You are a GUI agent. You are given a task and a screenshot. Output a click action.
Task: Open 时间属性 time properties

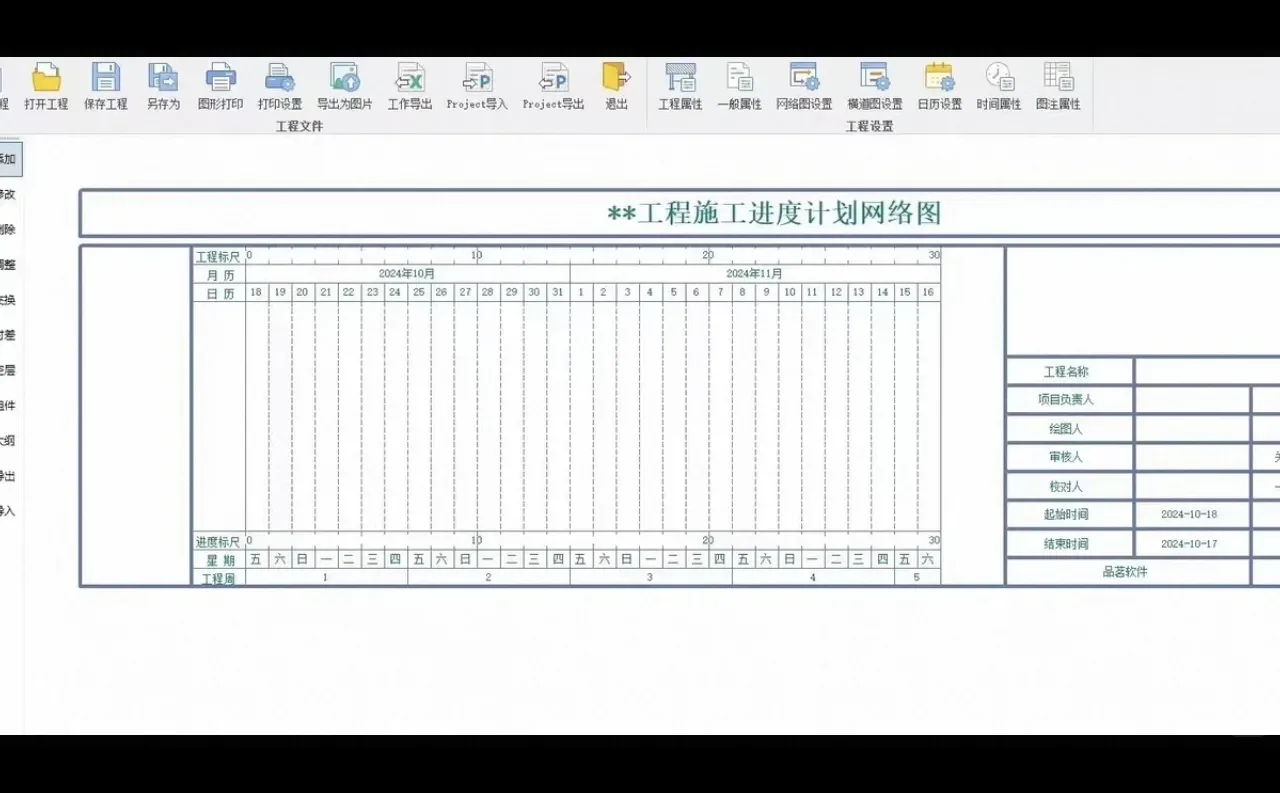(999, 85)
